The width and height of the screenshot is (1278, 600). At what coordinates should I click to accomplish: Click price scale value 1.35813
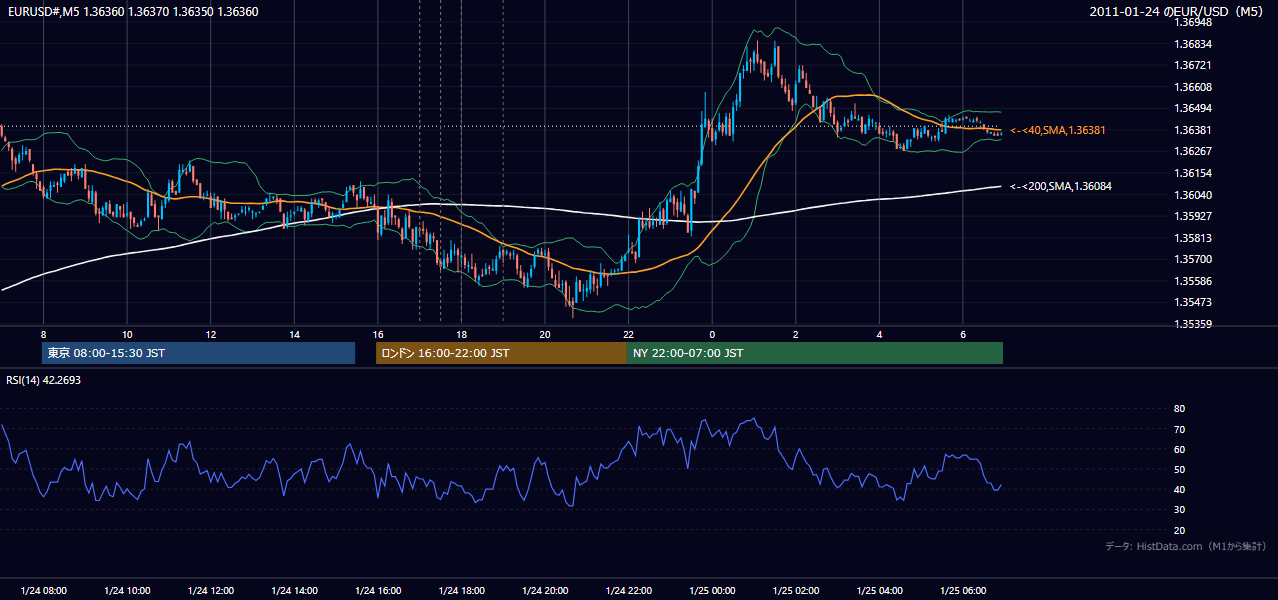click(1193, 238)
